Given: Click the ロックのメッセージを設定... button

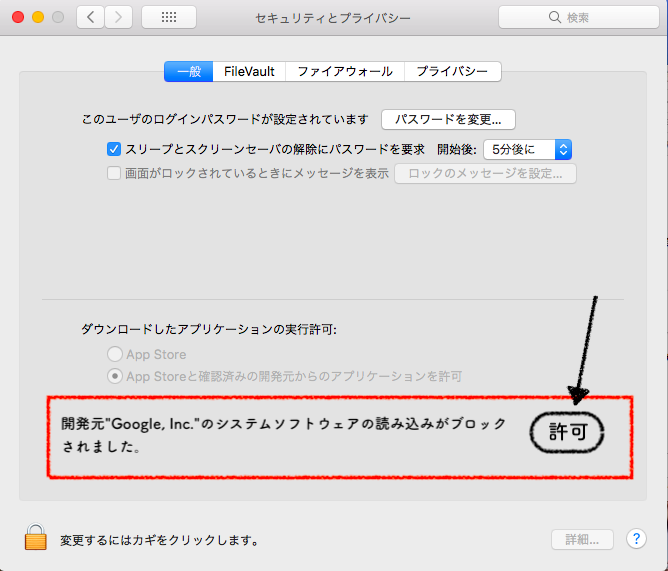Looking at the screenshot, I should coord(485,173).
